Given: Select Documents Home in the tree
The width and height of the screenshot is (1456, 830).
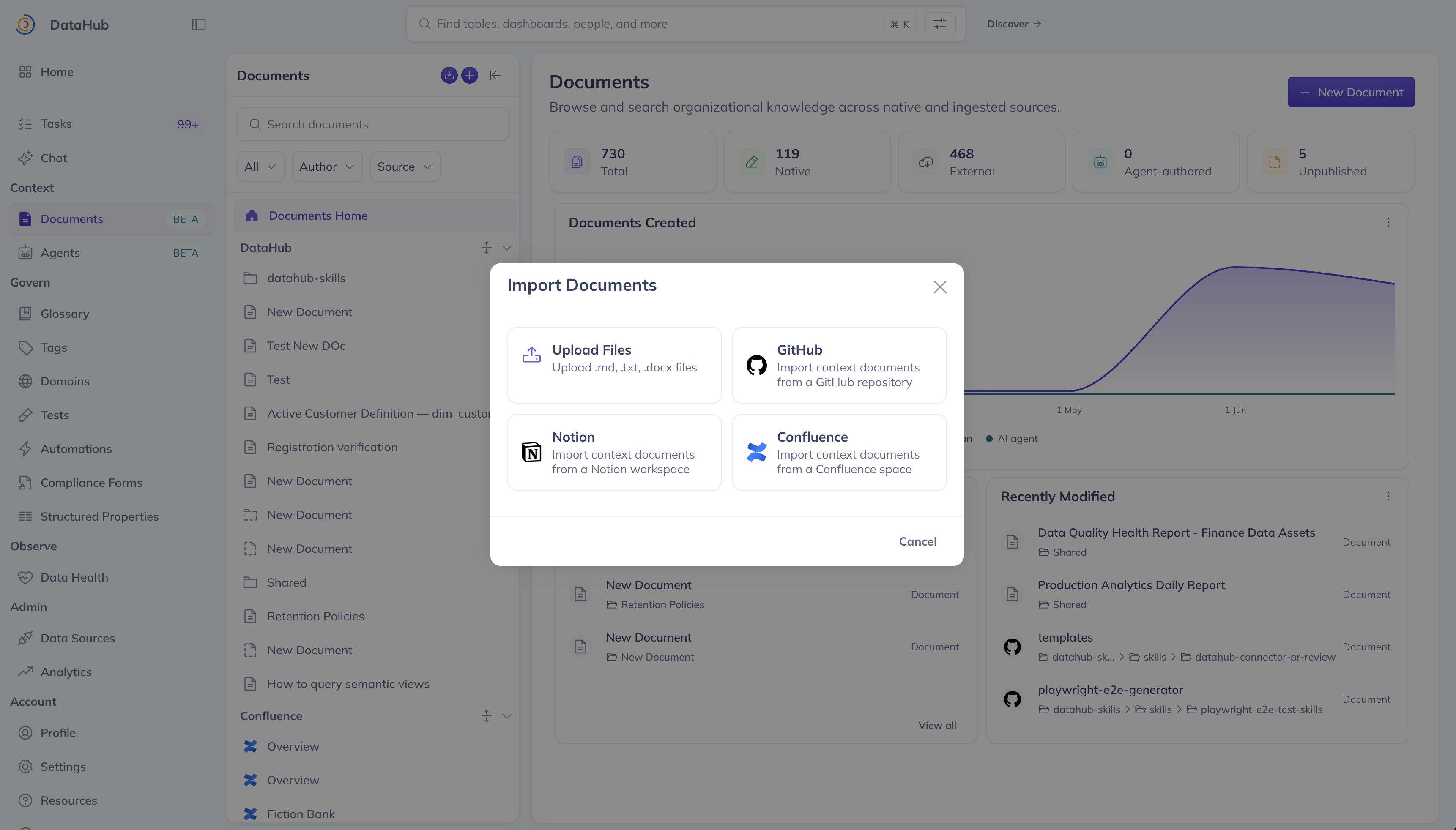Looking at the screenshot, I should point(375,216).
